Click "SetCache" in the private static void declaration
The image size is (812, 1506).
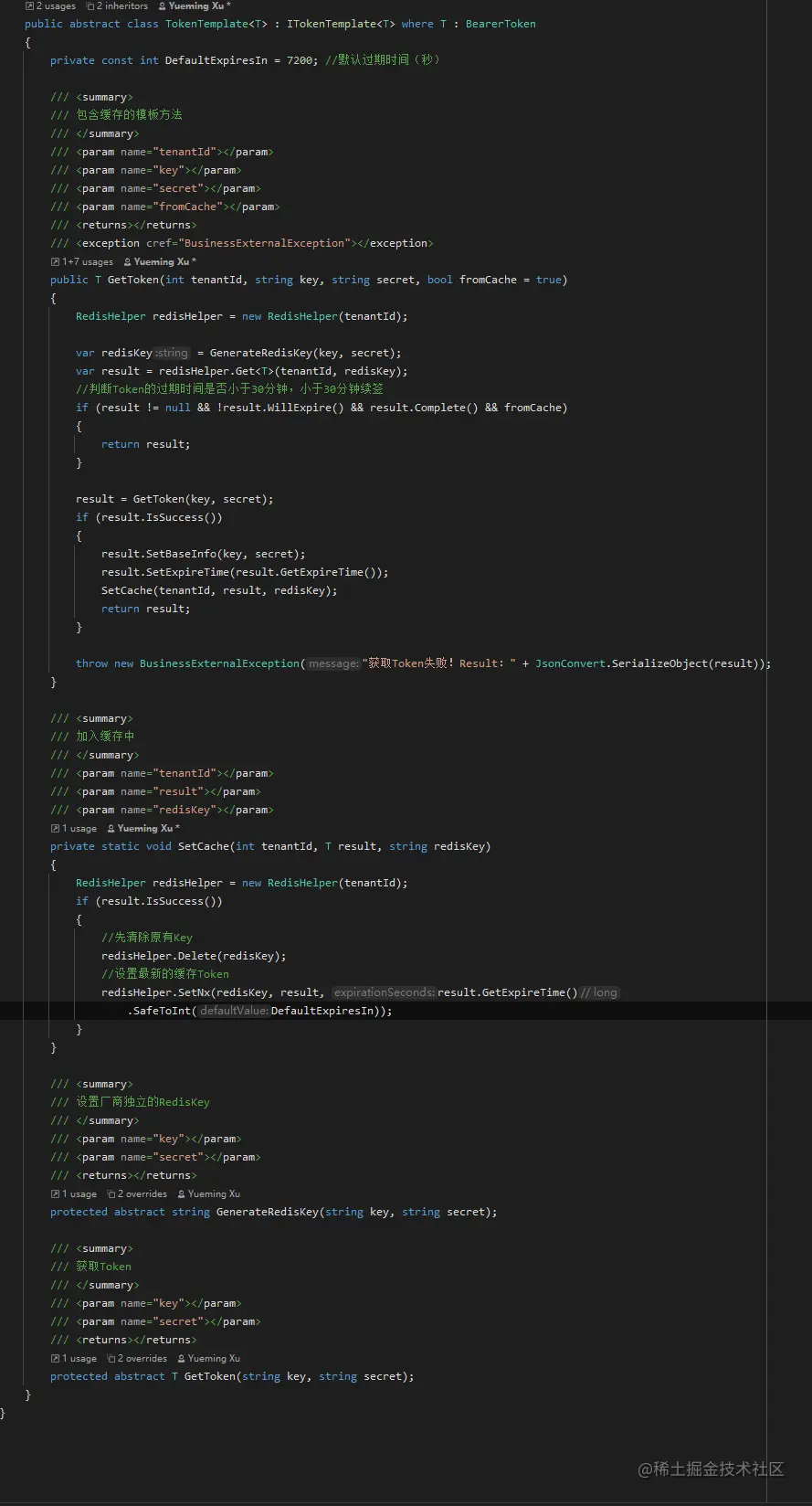[x=204, y=846]
